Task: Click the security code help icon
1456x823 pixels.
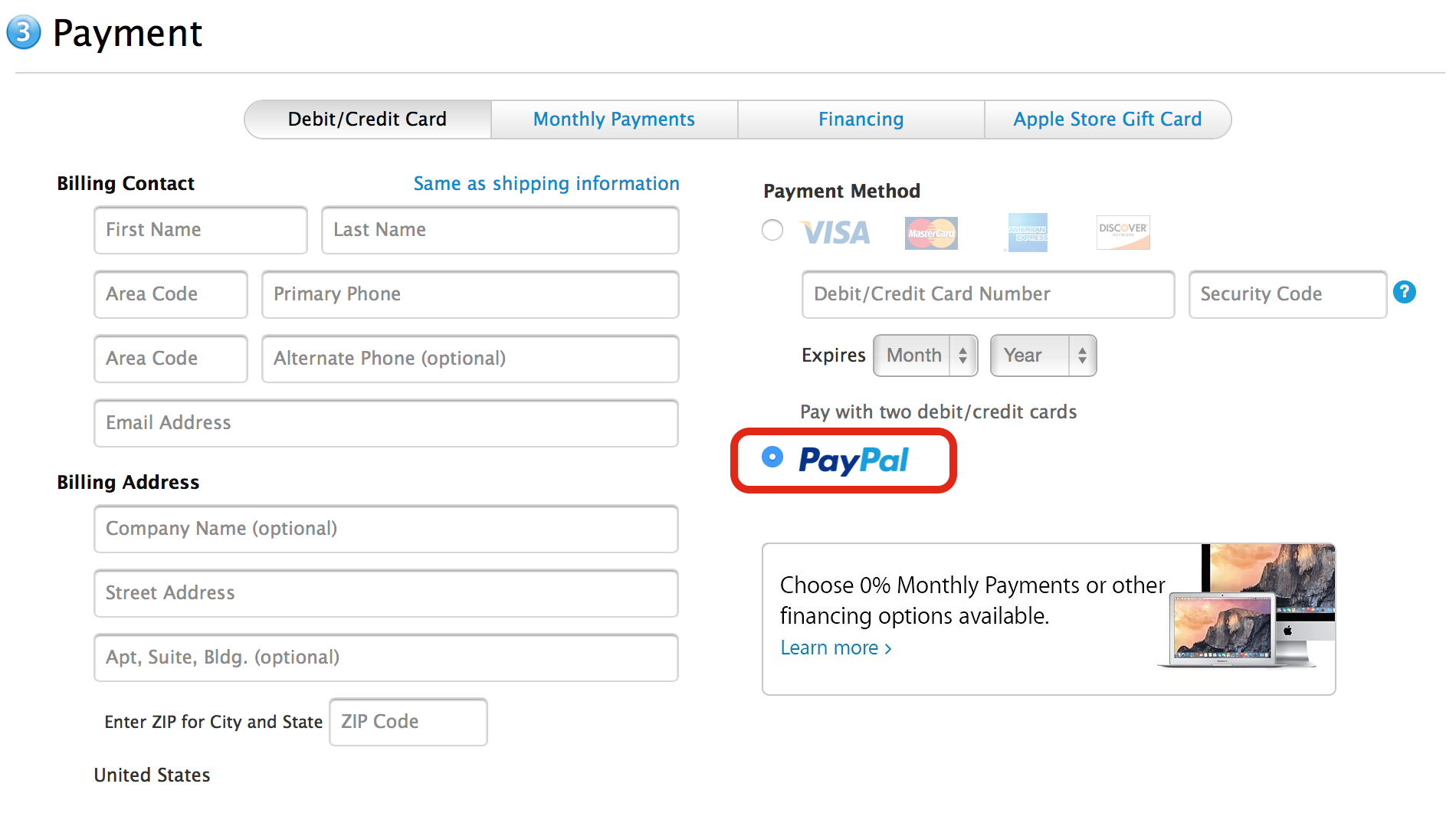Action: [1404, 292]
